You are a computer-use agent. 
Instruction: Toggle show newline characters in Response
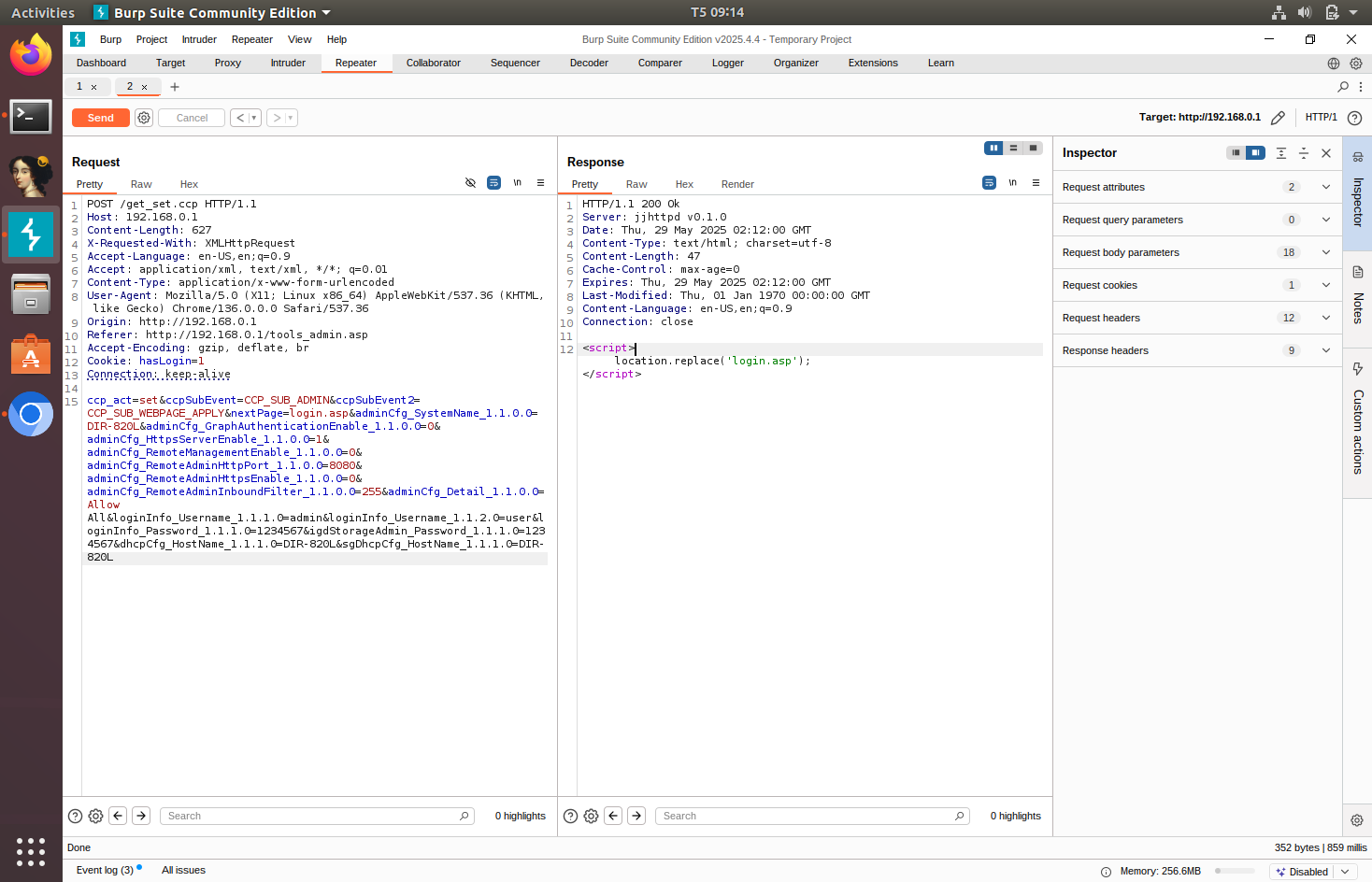(x=1012, y=183)
